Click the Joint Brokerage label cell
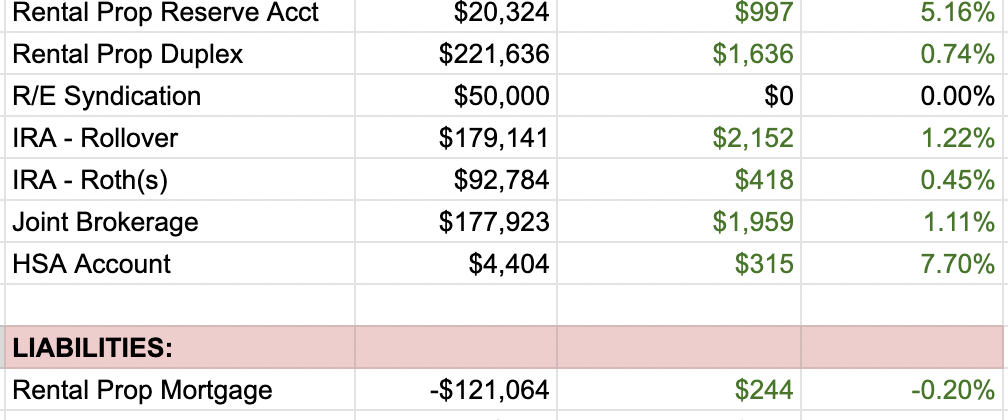Screen dimensions: 1008x420 [106, 222]
